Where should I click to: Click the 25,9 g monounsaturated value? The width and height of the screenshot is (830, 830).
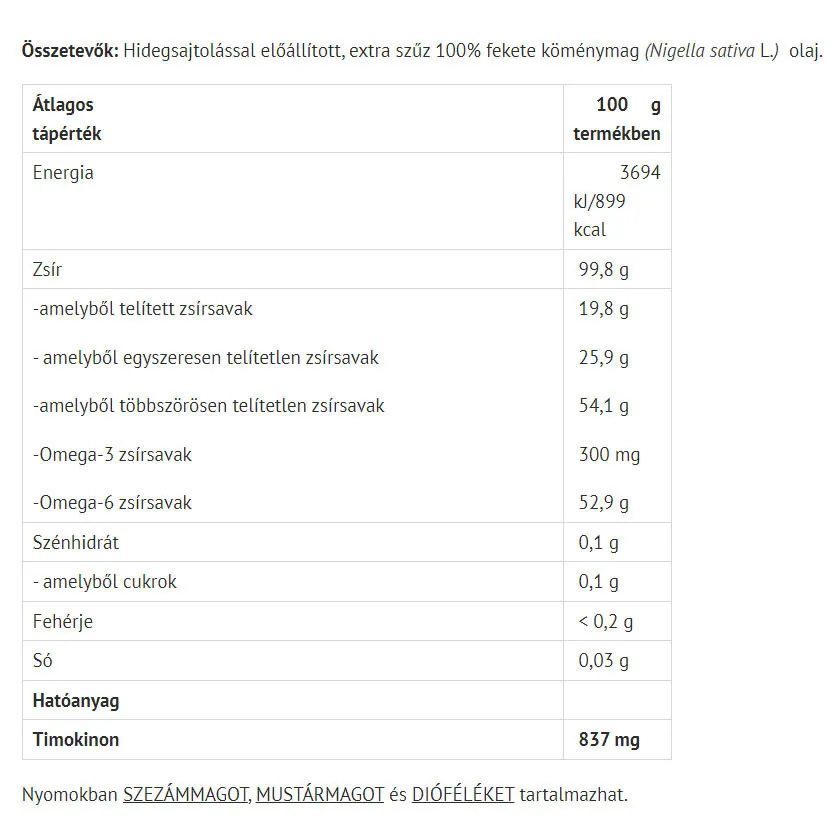pyautogui.click(x=603, y=358)
